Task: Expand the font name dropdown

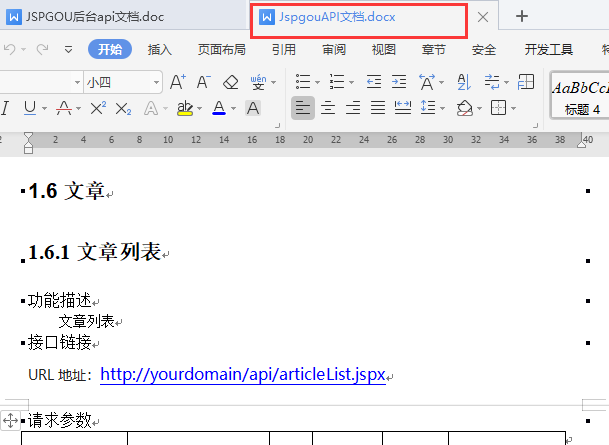Action: click(x=77, y=82)
